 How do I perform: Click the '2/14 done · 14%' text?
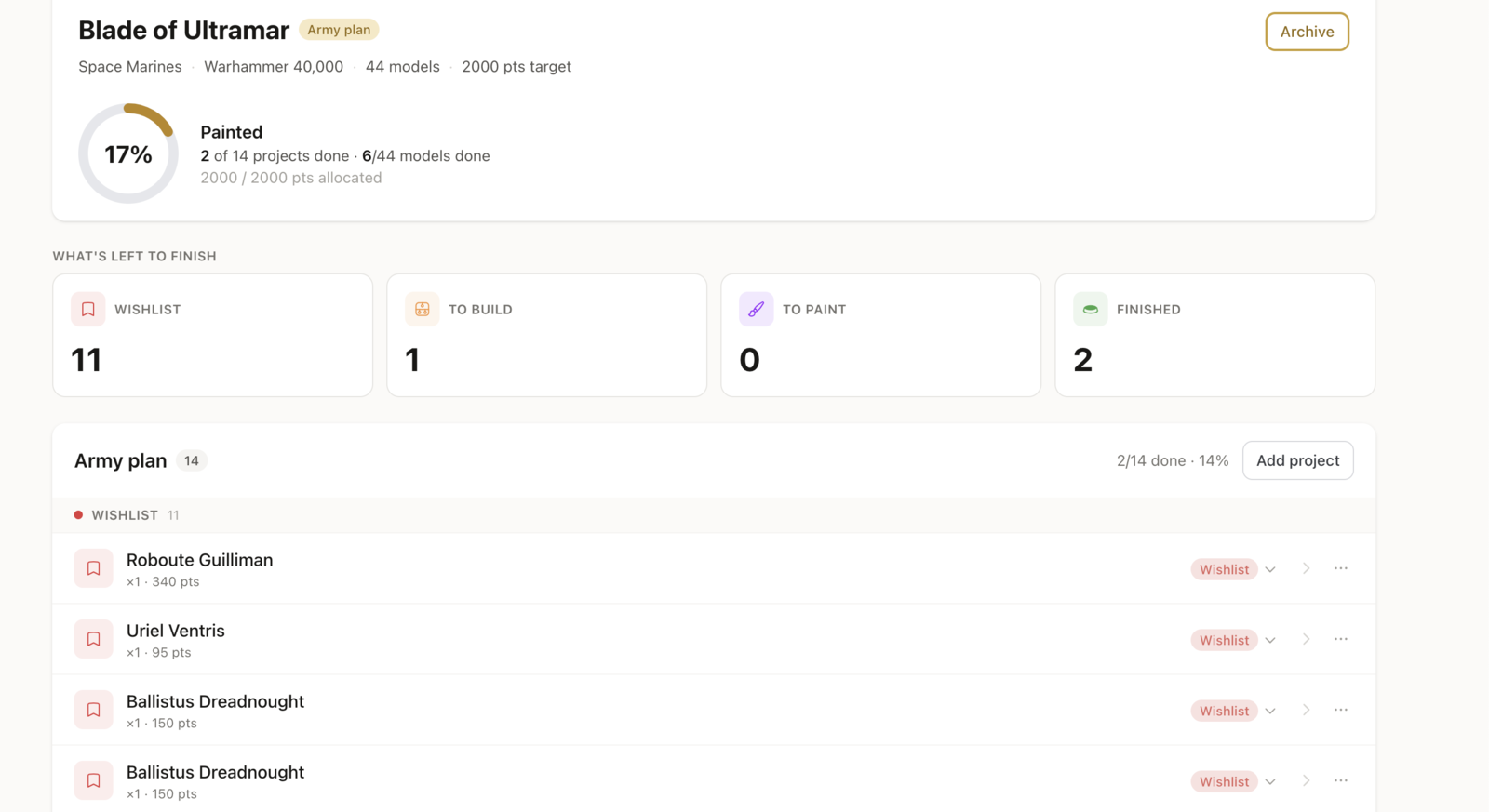point(1173,460)
